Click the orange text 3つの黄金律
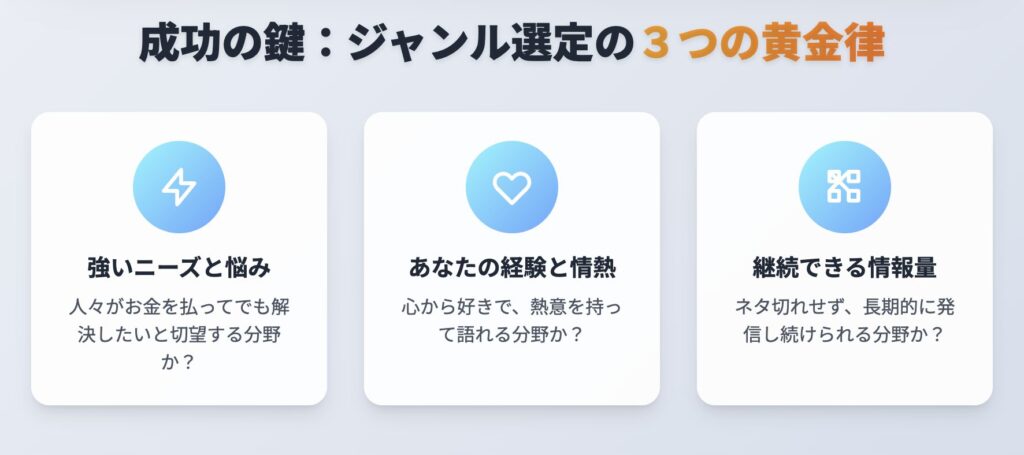 763,44
